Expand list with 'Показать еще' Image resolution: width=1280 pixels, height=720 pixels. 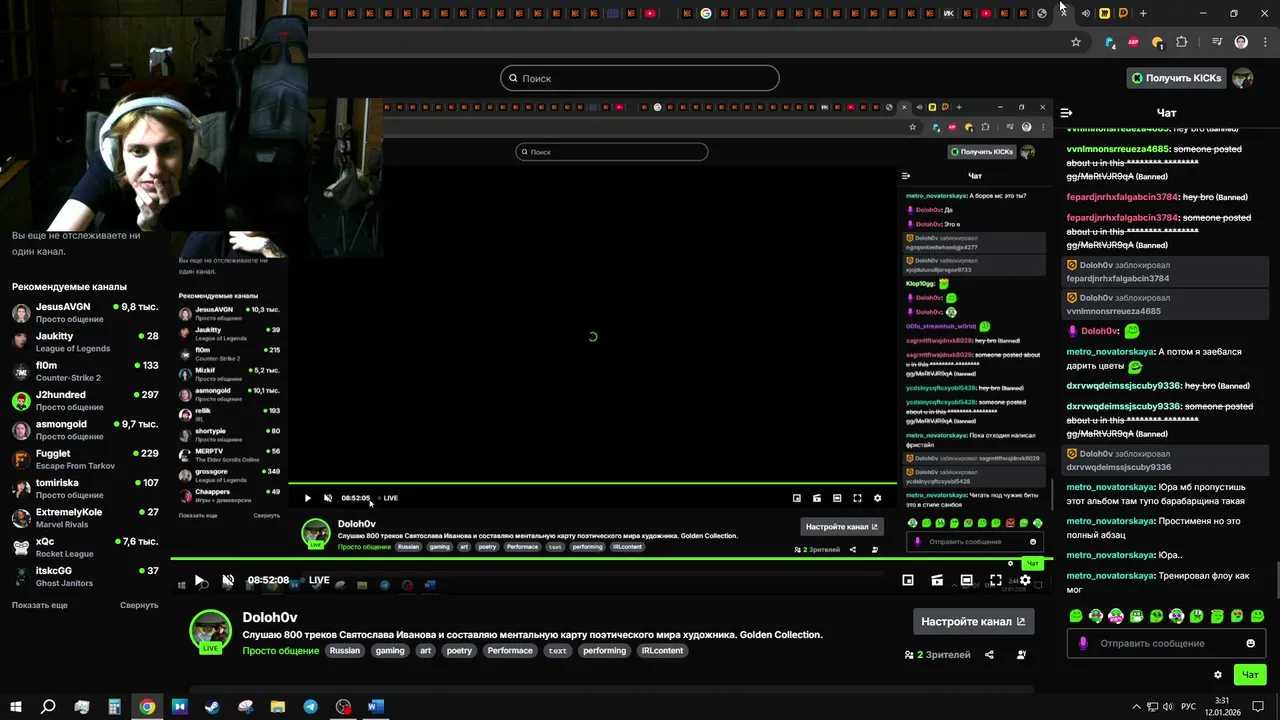40,605
